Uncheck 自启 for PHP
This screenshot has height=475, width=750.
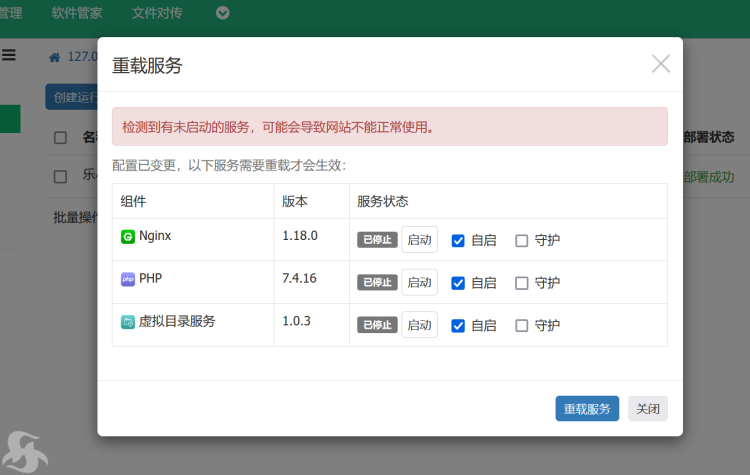click(458, 283)
